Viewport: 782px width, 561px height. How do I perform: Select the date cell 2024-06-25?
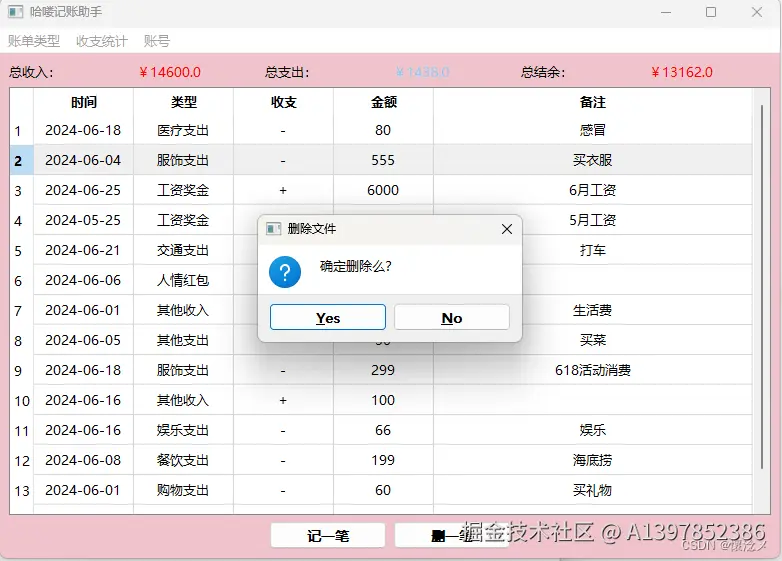click(83, 190)
